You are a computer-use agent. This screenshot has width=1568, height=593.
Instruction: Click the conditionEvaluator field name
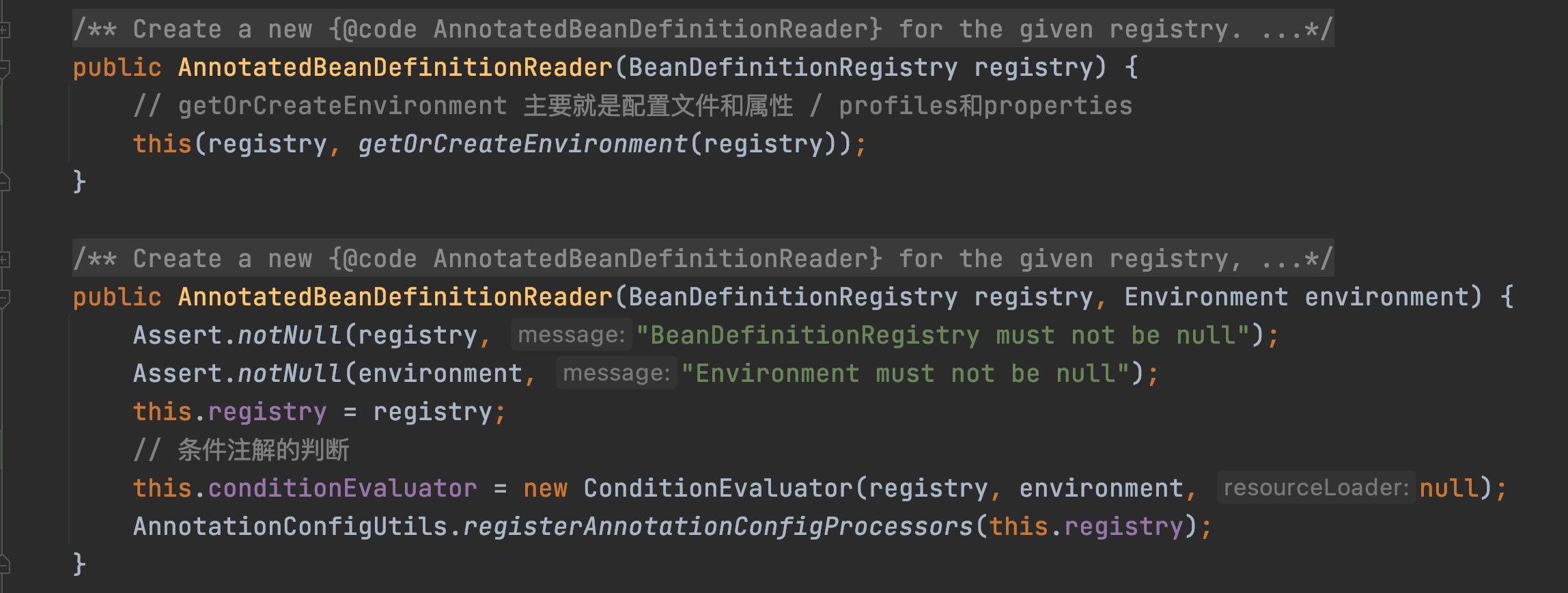point(342,488)
